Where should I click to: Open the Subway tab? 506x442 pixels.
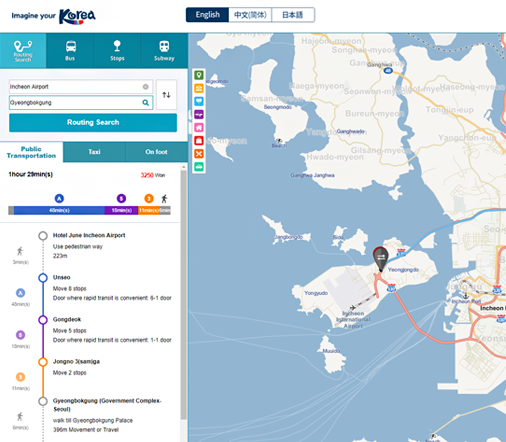coord(164,51)
